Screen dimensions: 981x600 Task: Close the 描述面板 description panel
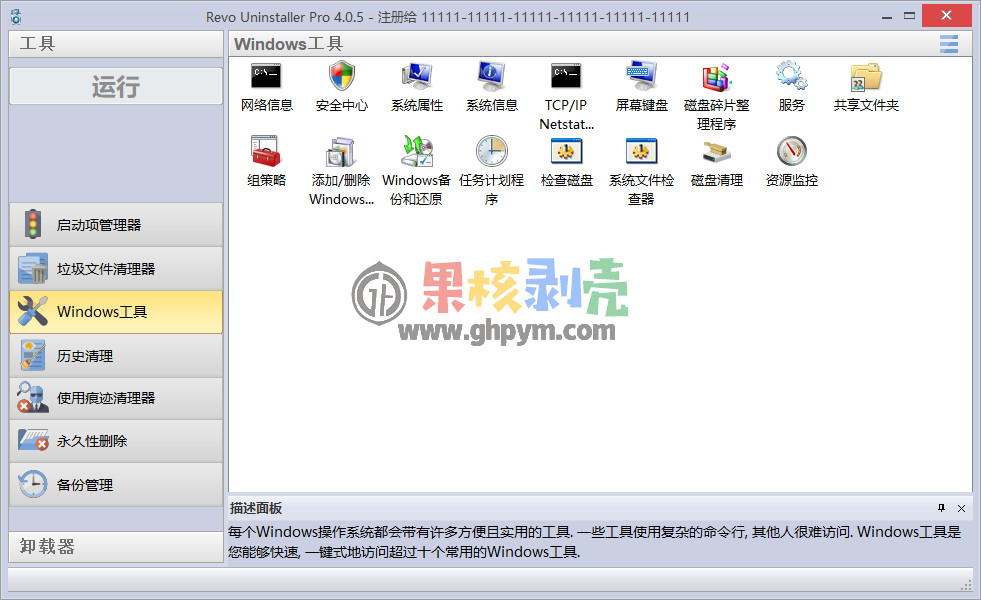(962, 509)
